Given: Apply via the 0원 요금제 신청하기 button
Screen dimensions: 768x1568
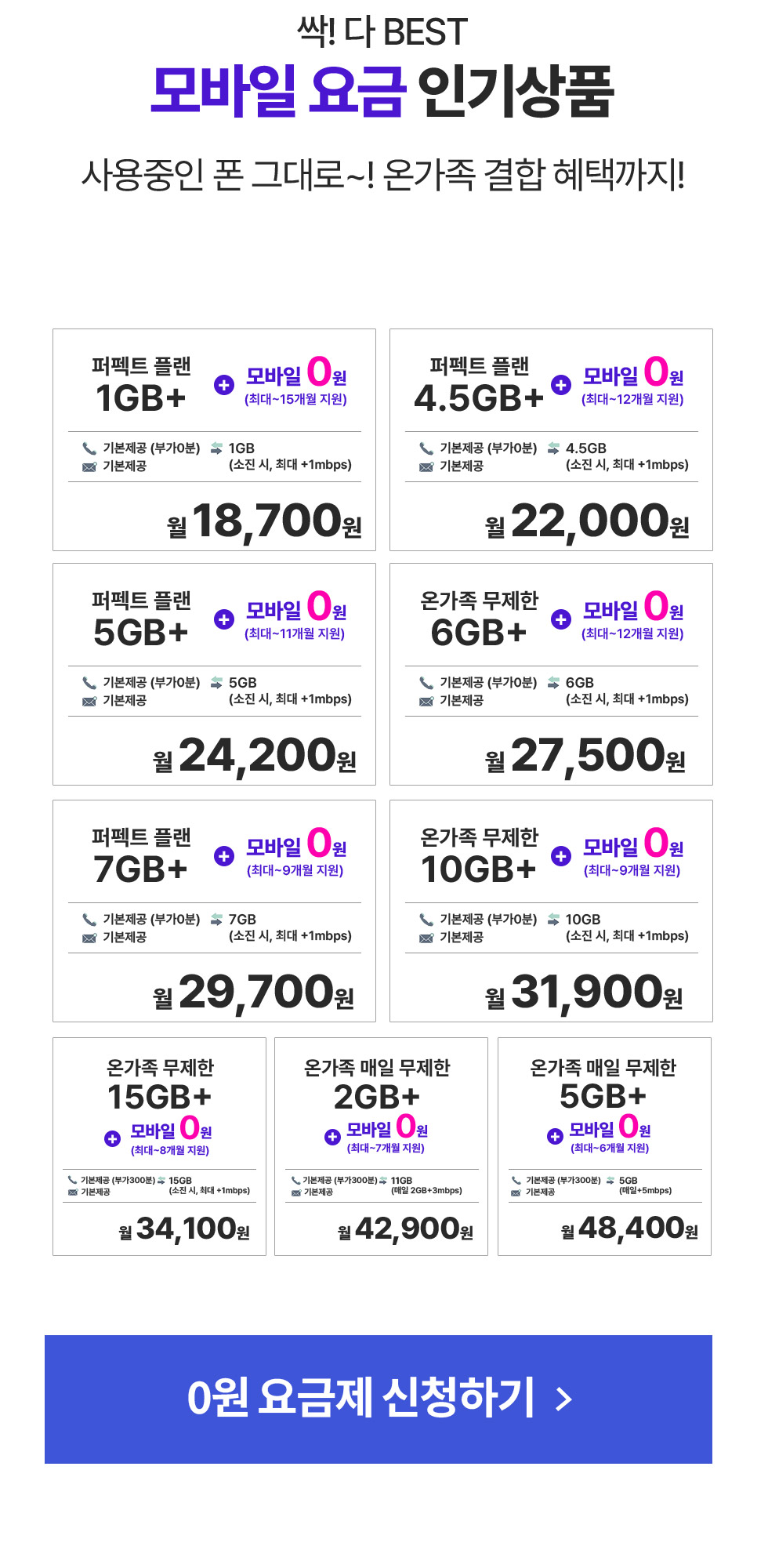Looking at the screenshot, I should (x=379, y=1399).
